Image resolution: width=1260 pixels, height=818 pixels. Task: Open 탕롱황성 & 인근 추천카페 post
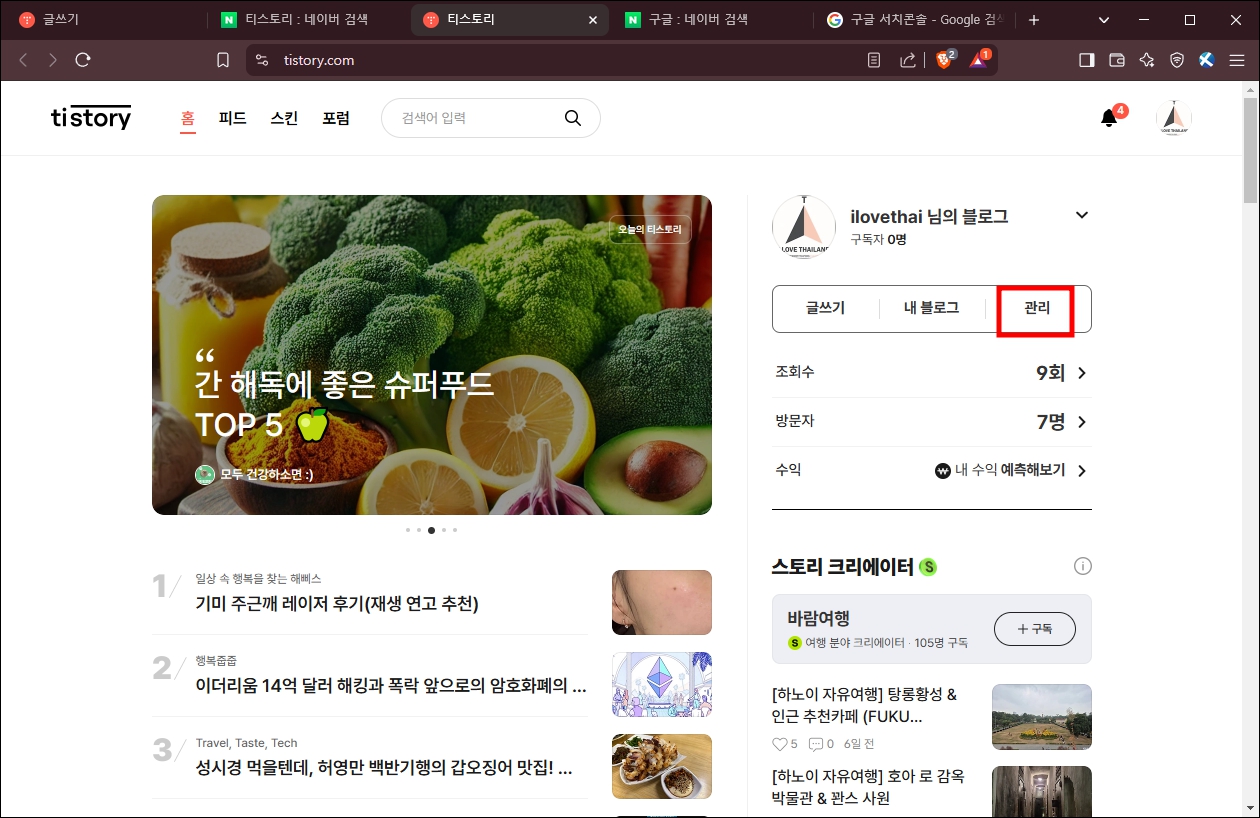coord(865,705)
